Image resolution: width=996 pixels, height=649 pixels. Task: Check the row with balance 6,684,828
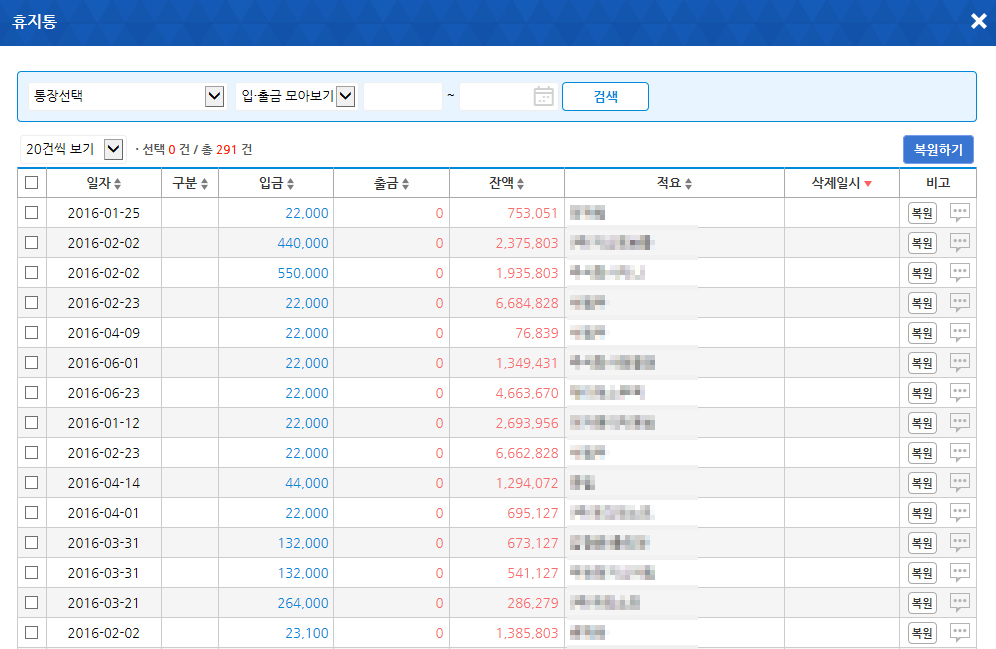click(x=32, y=303)
